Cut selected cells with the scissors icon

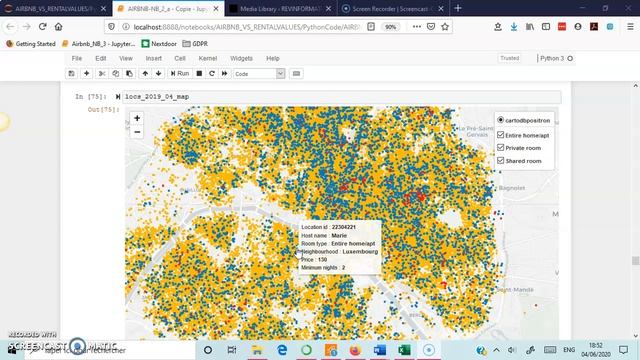pos(102,73)
